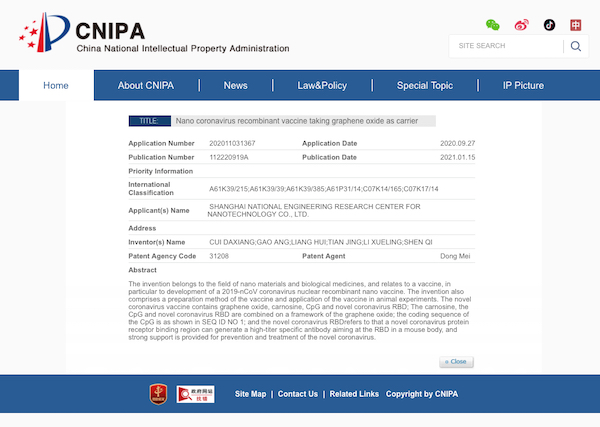
Task: Open the TikTok/Douyin icon
Action: (x=549, y=25)
